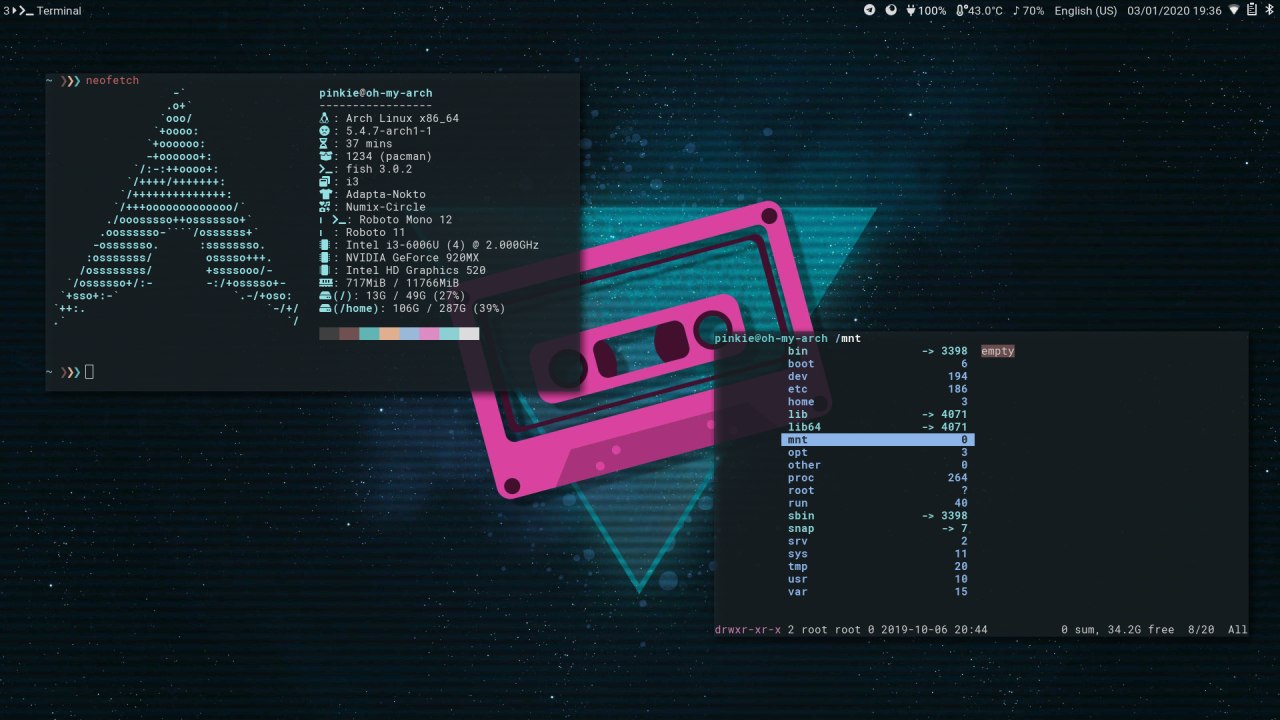This screenshot has height=720, width=1280.
Task: Click the CPU chip icon beside Intel i3-6006U
Action: click(324, 245)
